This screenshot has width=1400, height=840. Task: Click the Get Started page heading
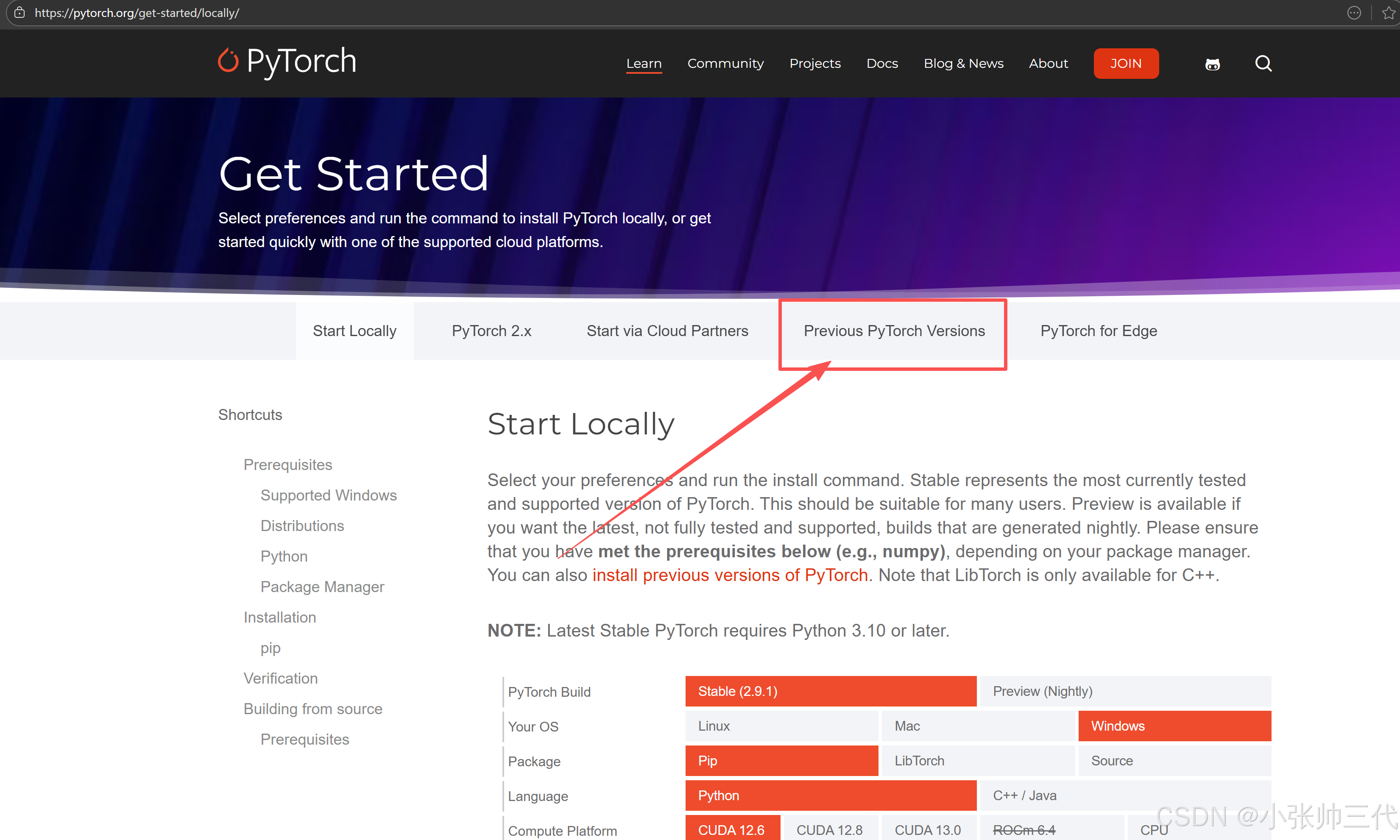click(353, 173)
